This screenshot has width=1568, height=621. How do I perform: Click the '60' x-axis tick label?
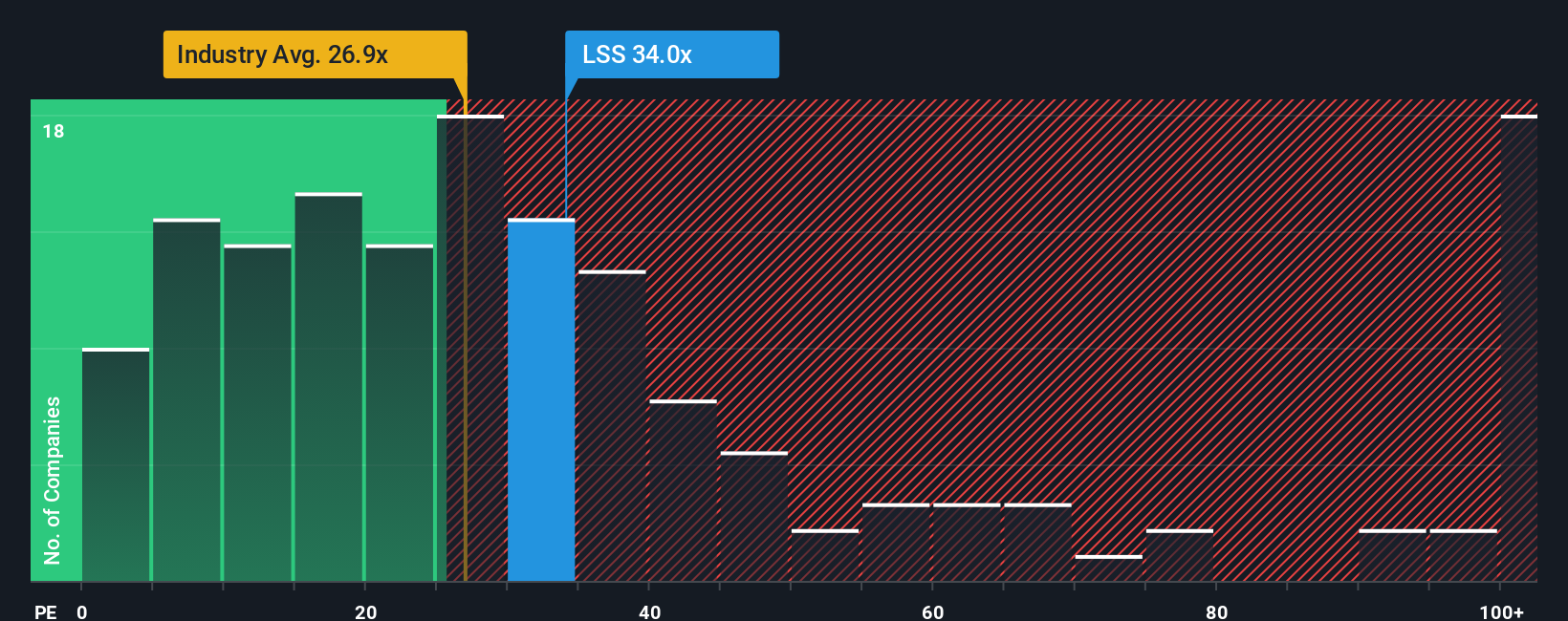pos(932,611)
